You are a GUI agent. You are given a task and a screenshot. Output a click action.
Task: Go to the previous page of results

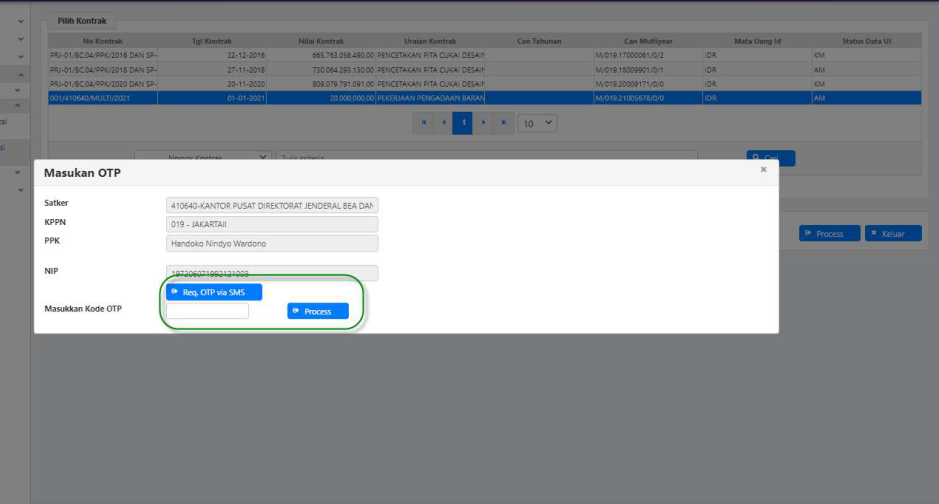(x=443, y=123)
